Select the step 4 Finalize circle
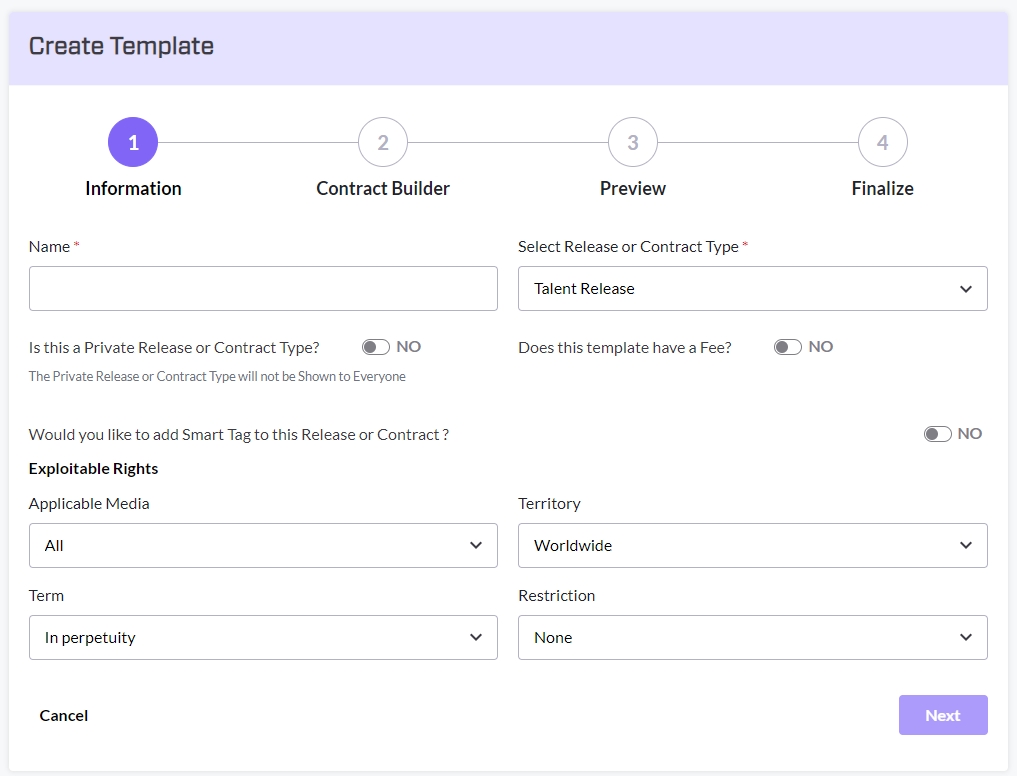The height and width of the screenshot is (776, 1017). pyautogui.click(x=882, y=143)
